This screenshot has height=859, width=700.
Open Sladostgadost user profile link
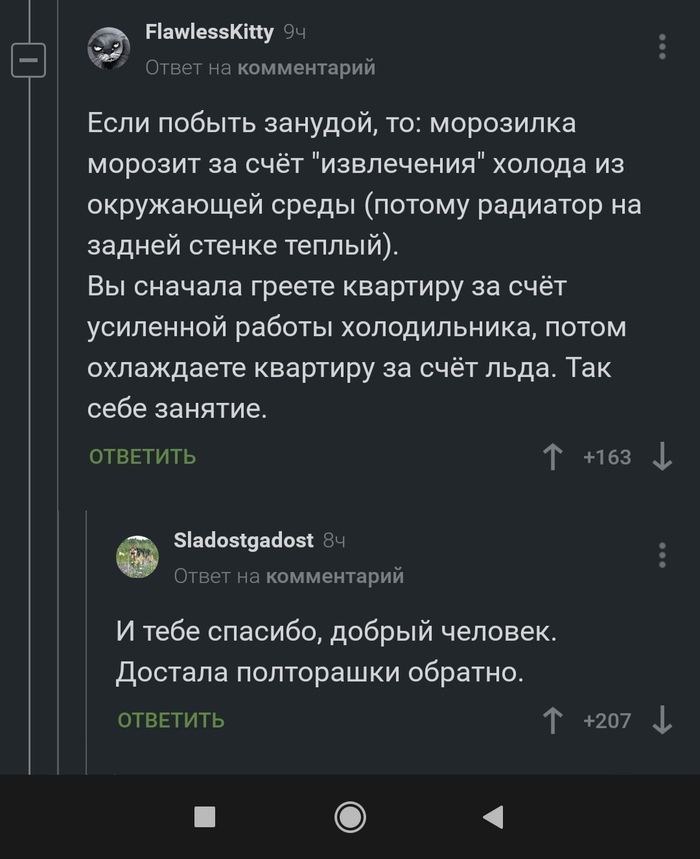[x=244, y=540]
